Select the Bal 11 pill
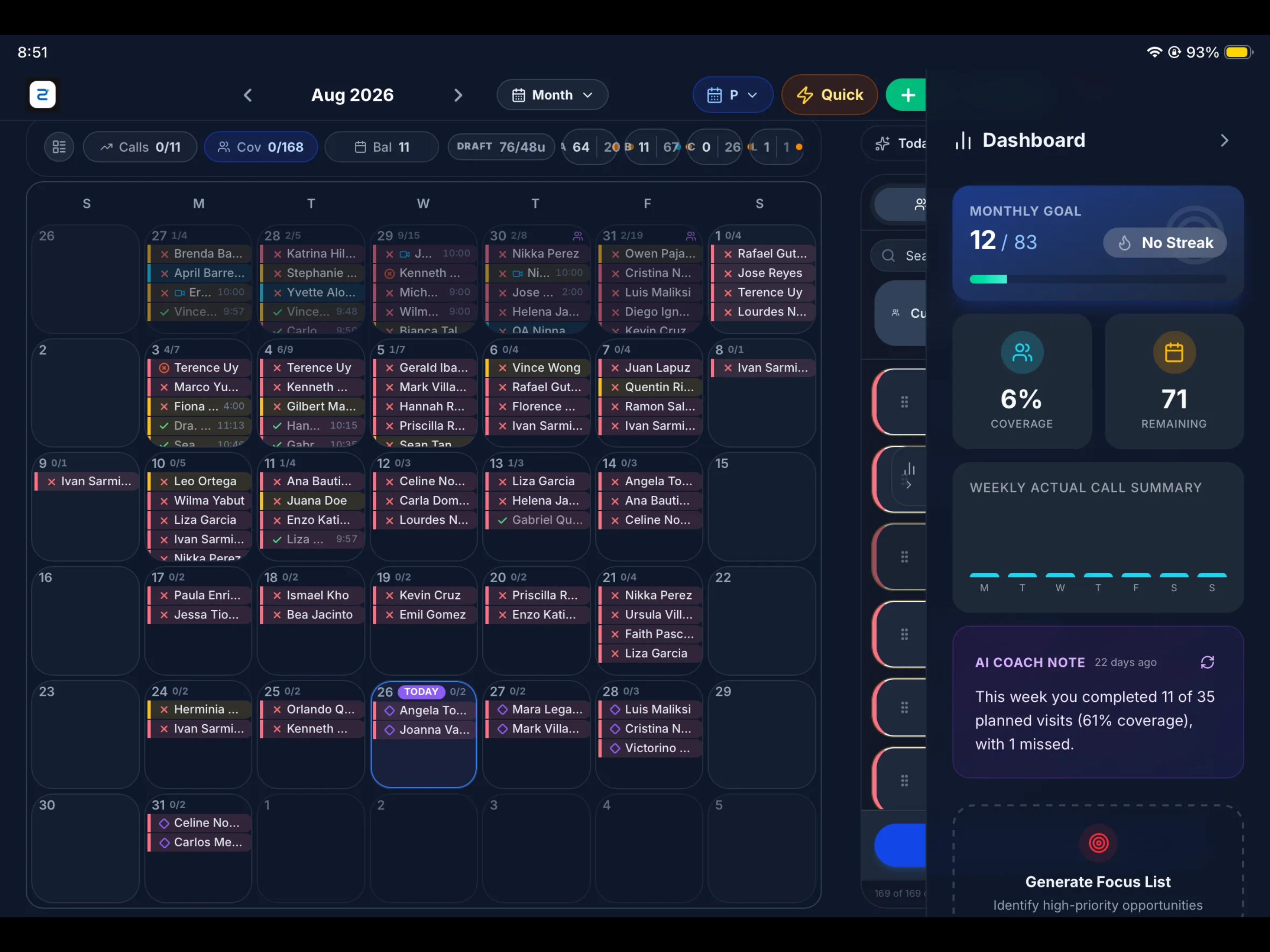 pyautogui.click(x=381, y=147)
